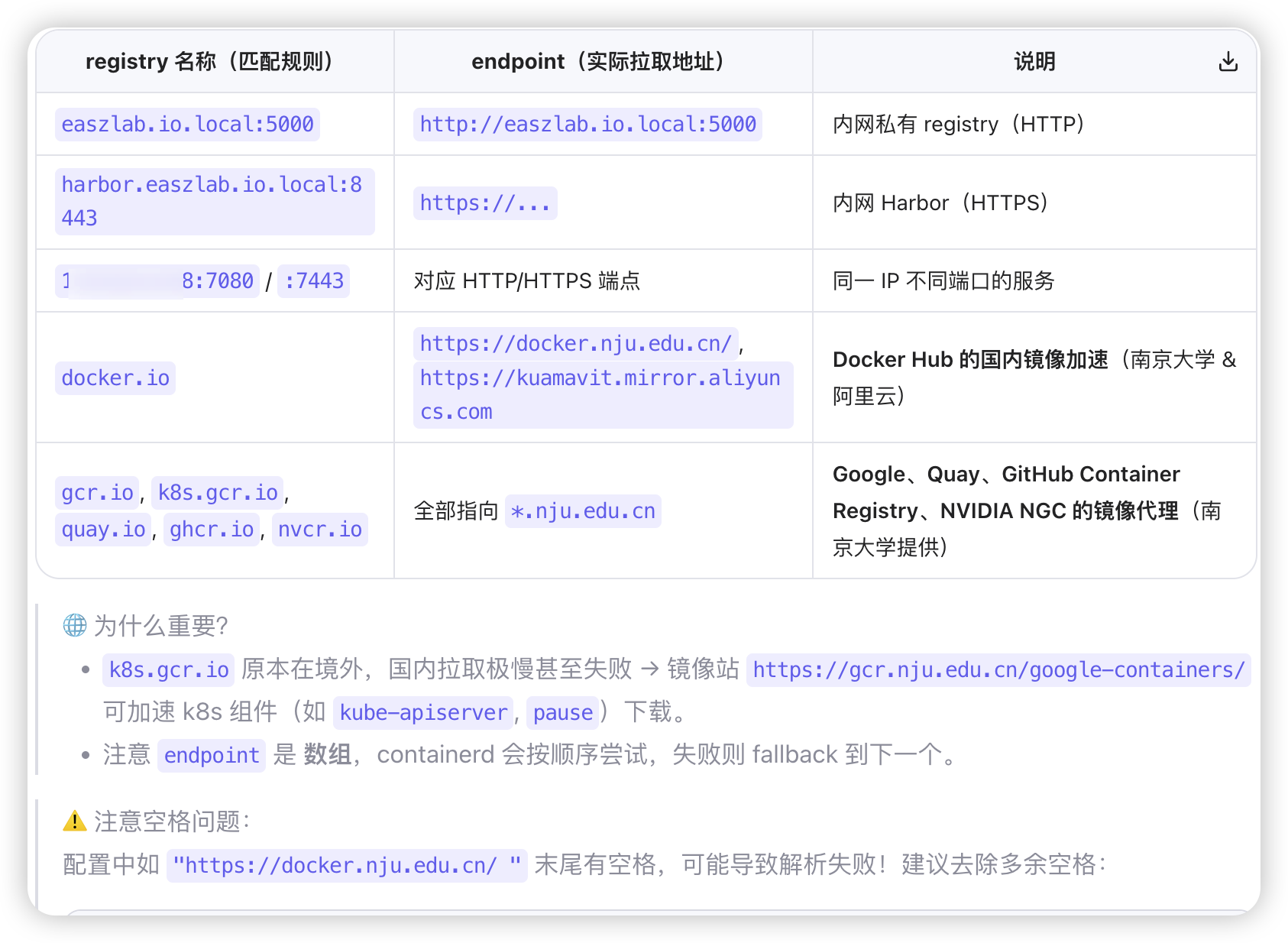Click the gcr.io registry code
The height and width of the screenshot is (943, 1288).
coord(97,492)
